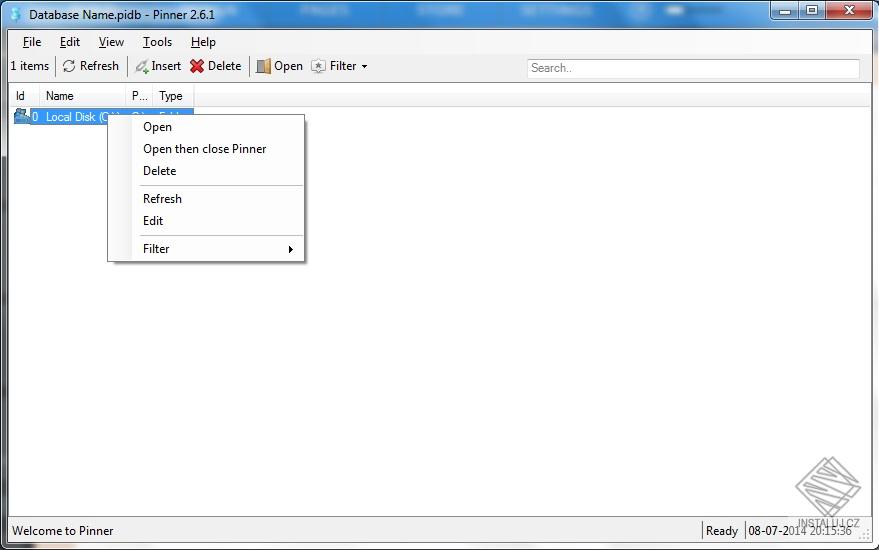879x550 pixels.
Task: Click the Pinner app icon in title bar
Action: 16,14
